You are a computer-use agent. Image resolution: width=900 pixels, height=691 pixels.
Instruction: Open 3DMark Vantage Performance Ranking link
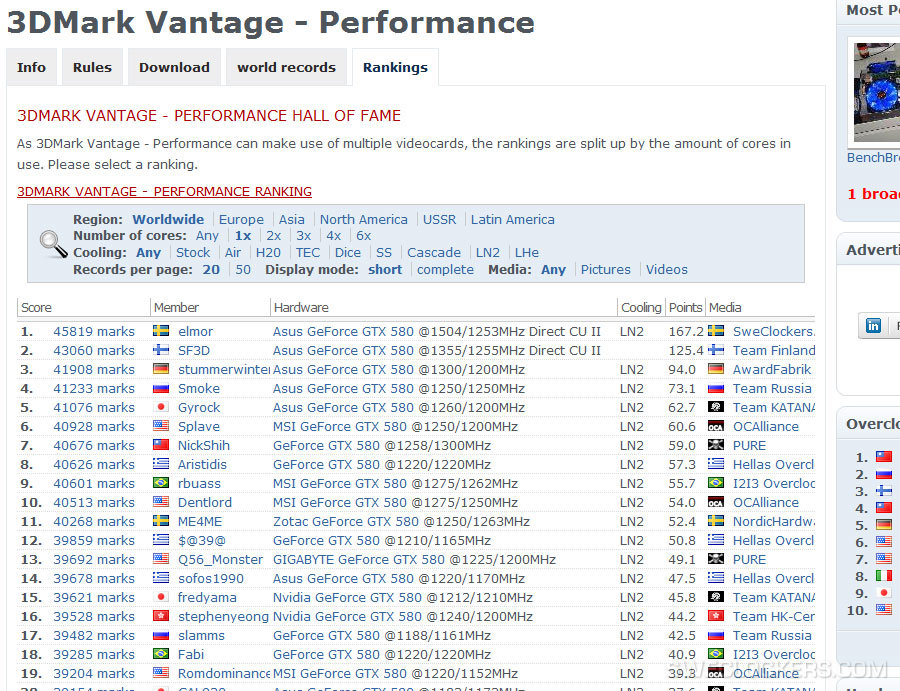click(x=164, y=192)
